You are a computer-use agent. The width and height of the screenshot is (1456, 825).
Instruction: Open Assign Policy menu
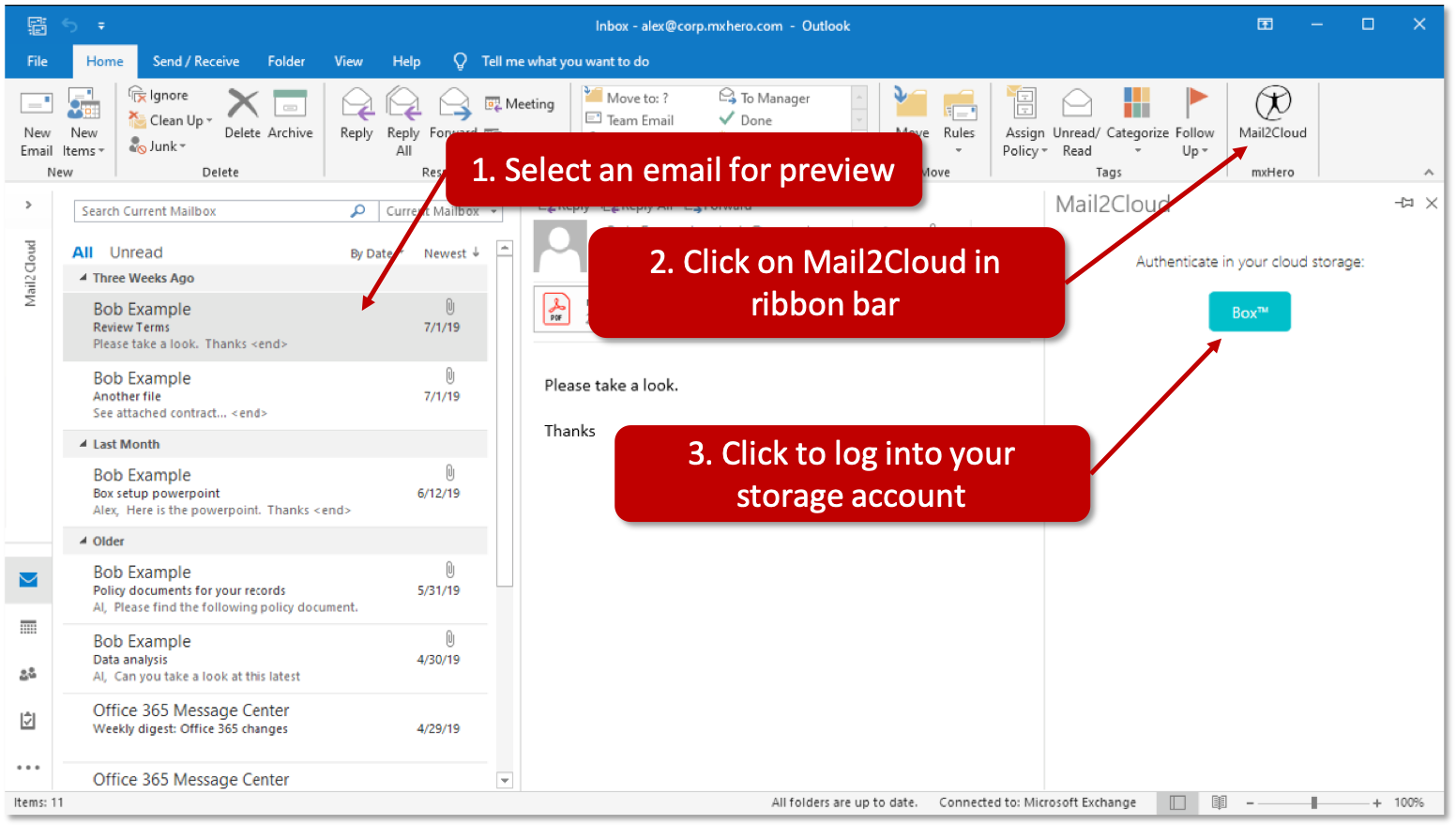tap(1024, 123)
